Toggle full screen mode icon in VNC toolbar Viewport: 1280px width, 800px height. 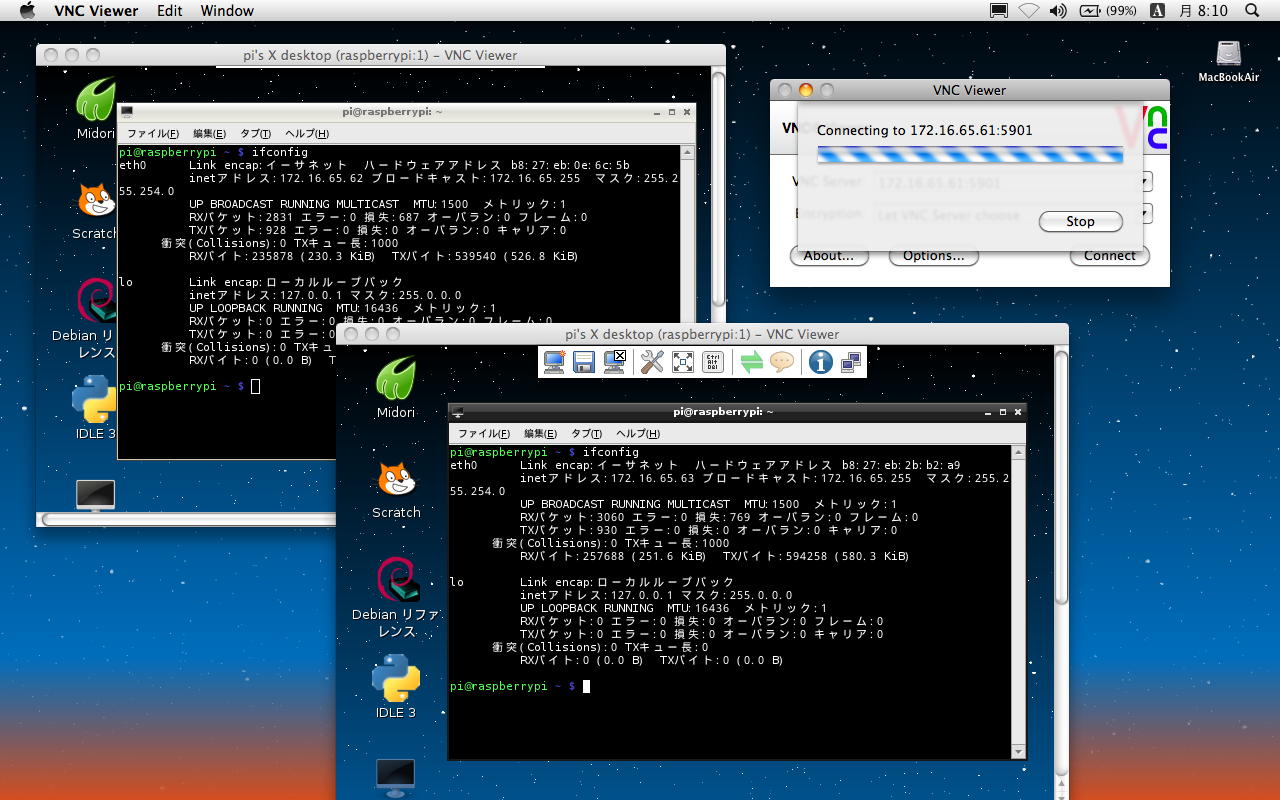click(x=683, y=362)
